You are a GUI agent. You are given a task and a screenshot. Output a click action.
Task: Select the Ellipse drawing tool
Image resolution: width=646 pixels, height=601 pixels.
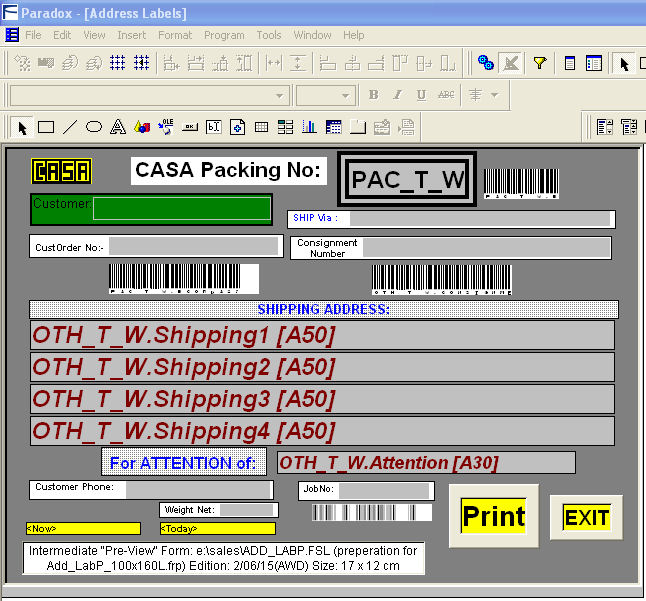94,127
